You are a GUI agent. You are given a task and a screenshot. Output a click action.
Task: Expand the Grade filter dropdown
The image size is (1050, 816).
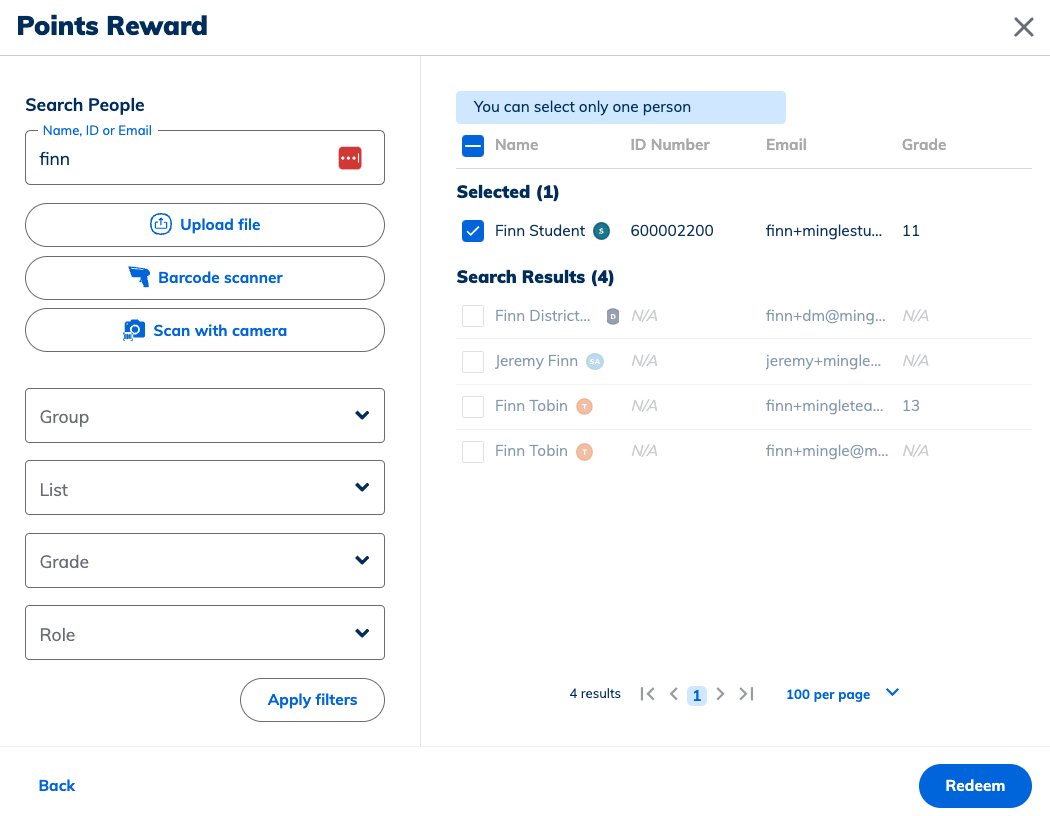(205, 560)
